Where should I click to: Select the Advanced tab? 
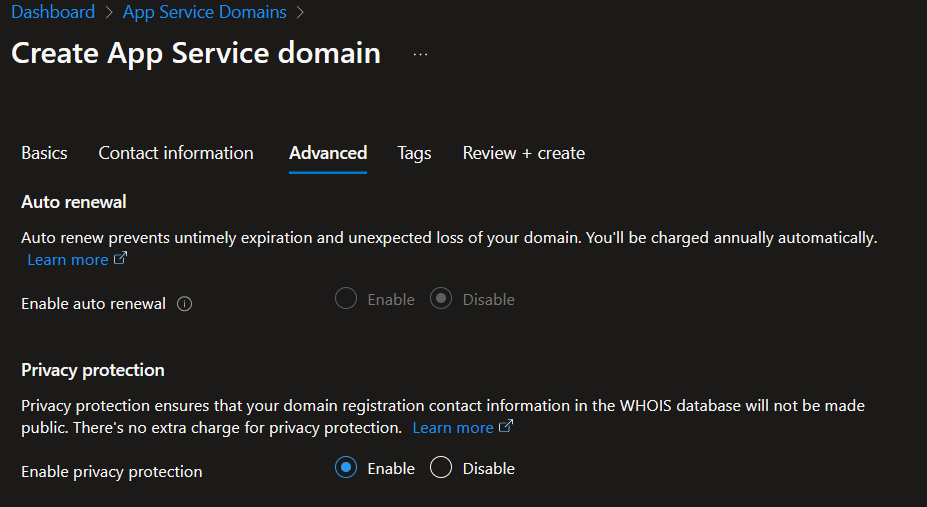(x=328, y=153)
